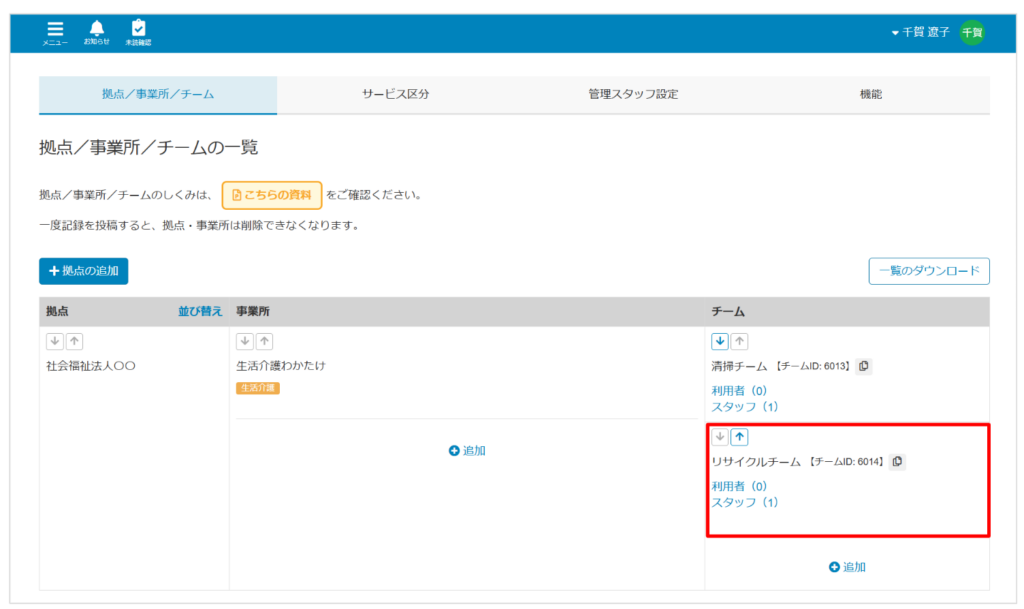Click the 生活介護 orange tag

pos(258,388)
